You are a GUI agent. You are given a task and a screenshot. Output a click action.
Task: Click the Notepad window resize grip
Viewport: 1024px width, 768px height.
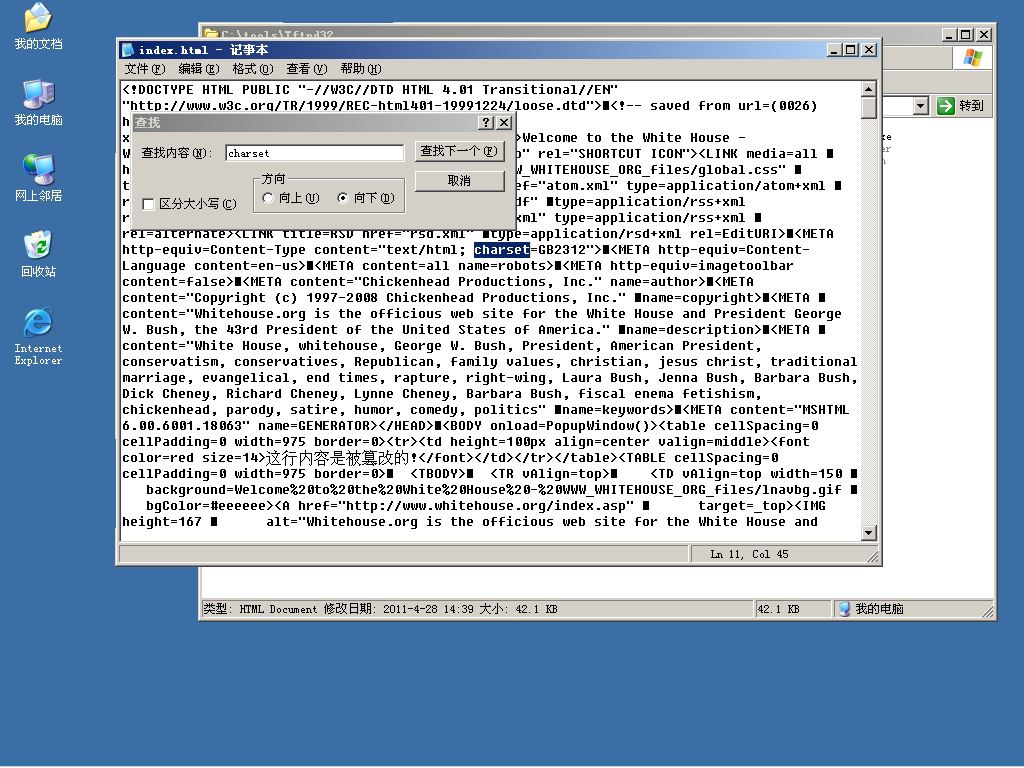point(872,556)
